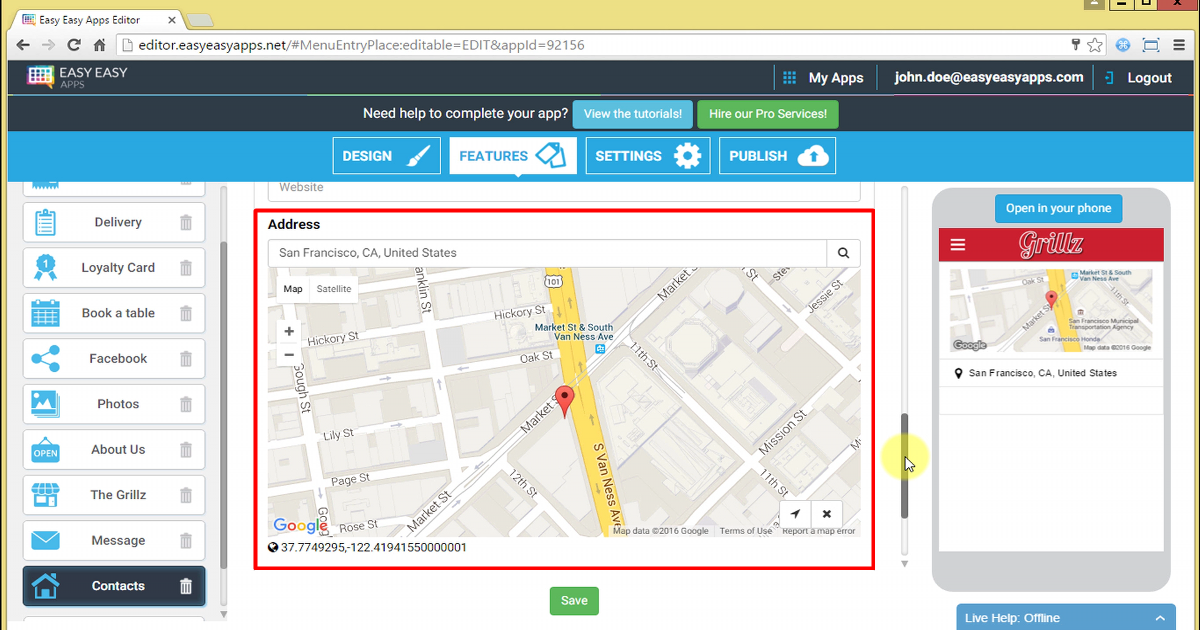Viewport: 1200px width, 630px height.
Task: Switch to the SETTINGS tab
Action: click(x=647, y=155)
